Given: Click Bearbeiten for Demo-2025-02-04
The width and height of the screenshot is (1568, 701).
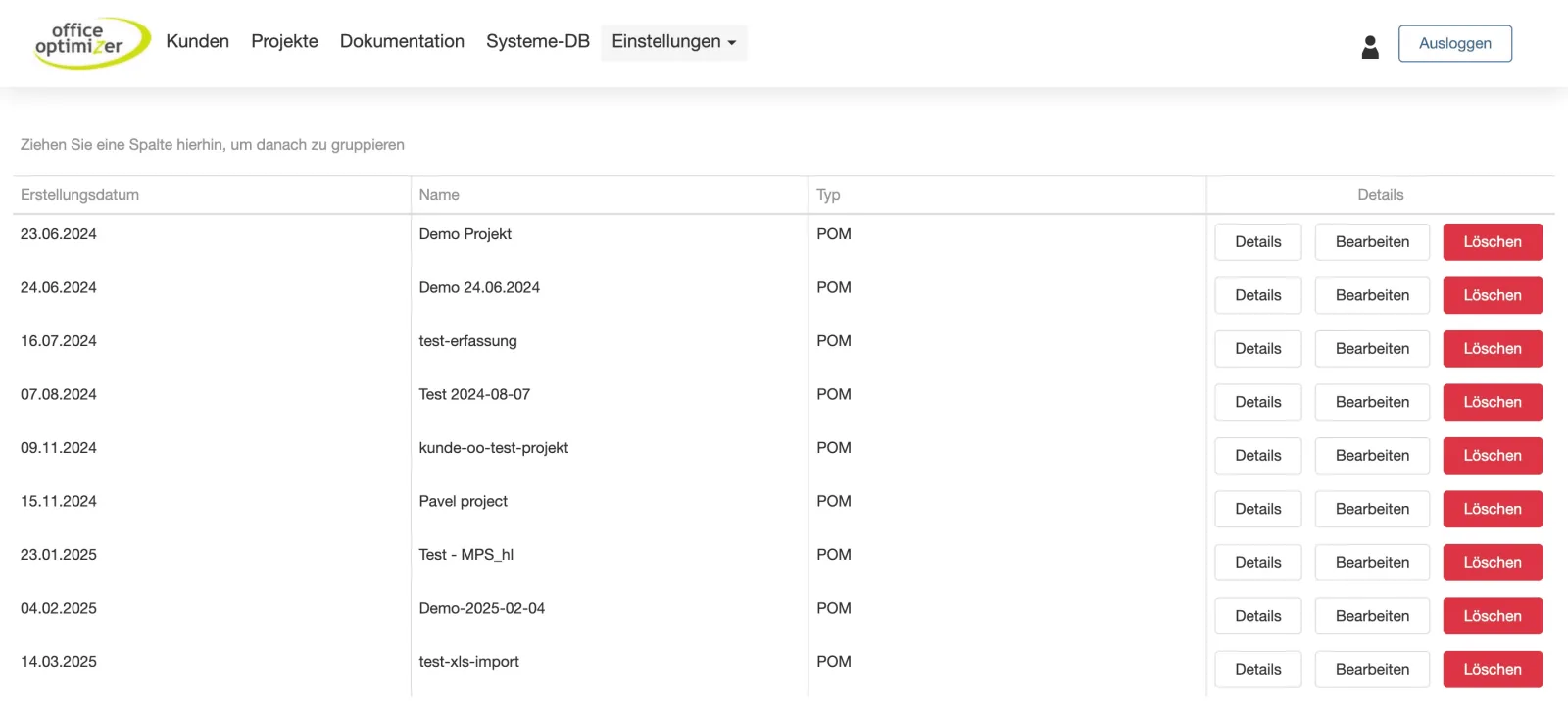Looking at the screenshot, I should 1372,616.
